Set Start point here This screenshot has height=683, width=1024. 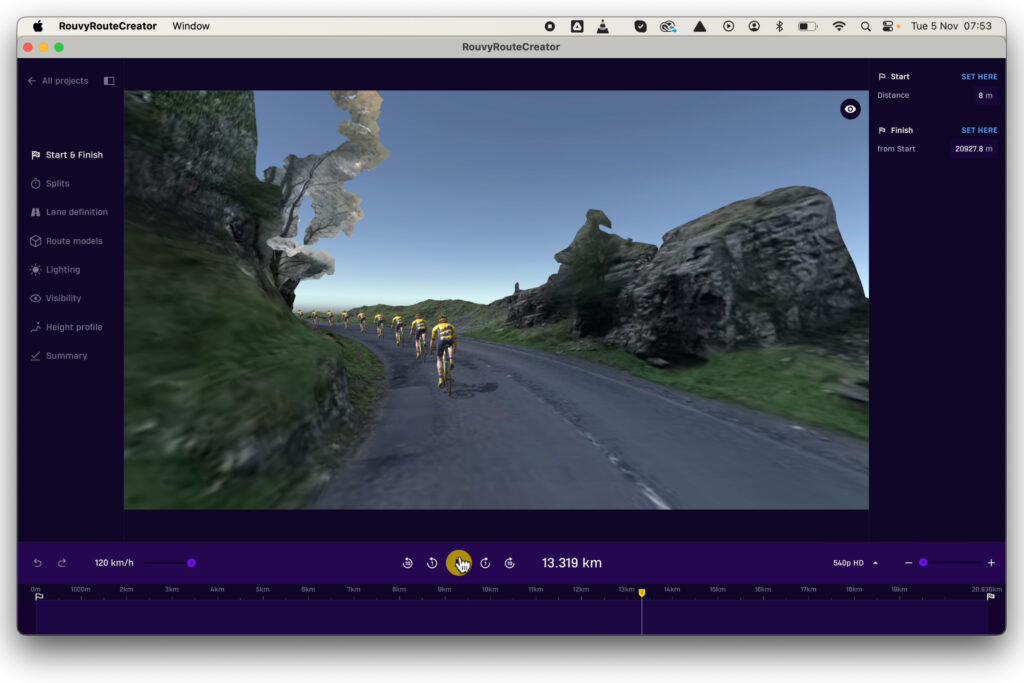979,76
